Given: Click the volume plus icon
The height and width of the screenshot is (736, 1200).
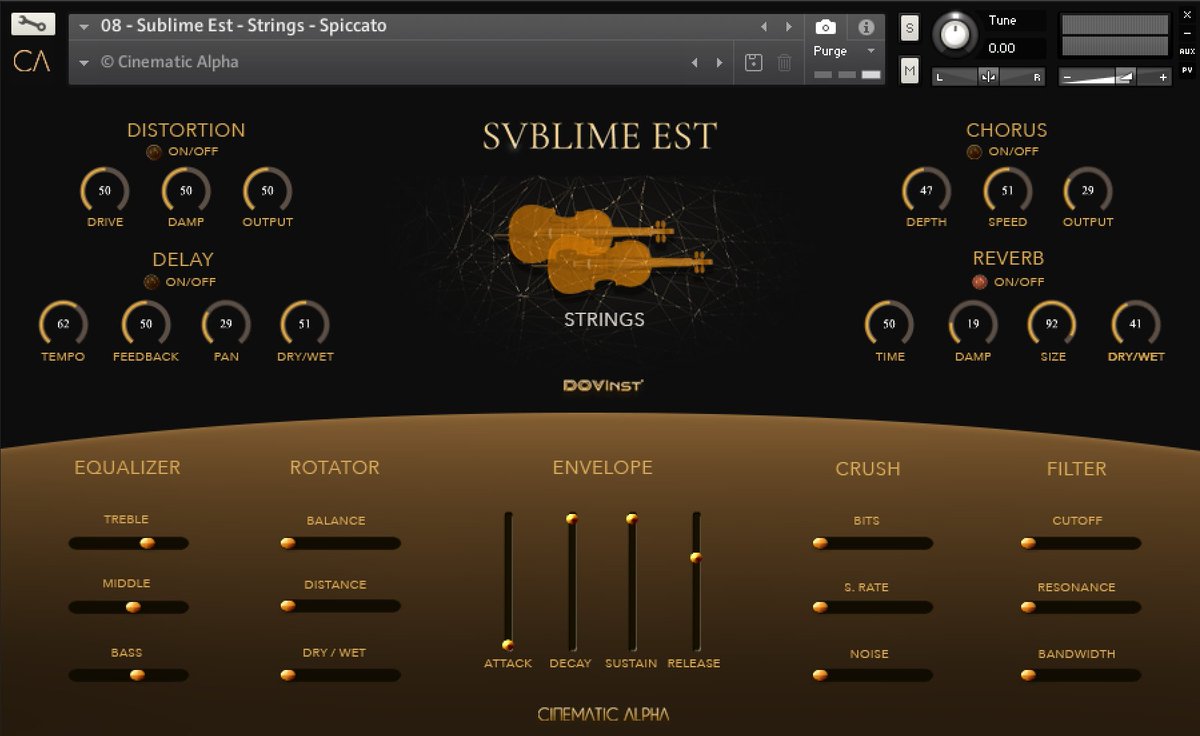Looking at the screenshot, I should pos(1163,77).
